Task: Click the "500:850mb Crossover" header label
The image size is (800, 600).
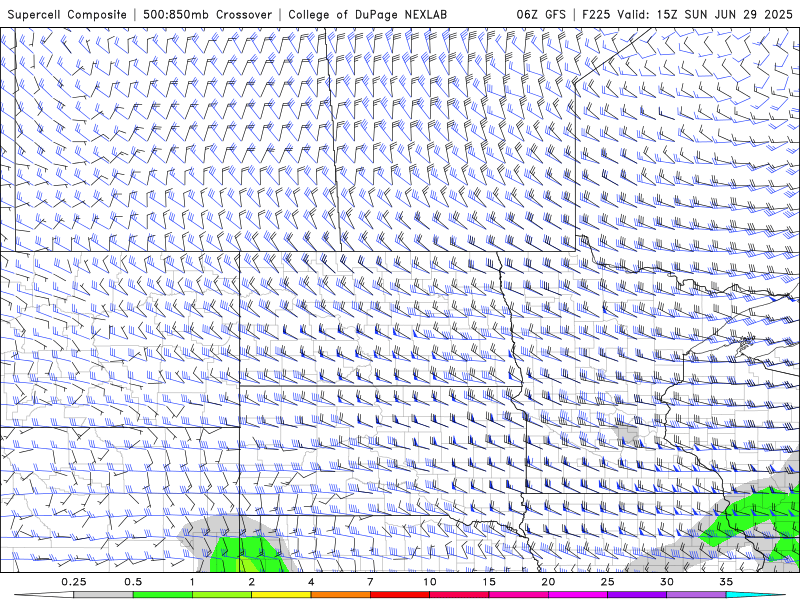Action: [x=207, y=14]
